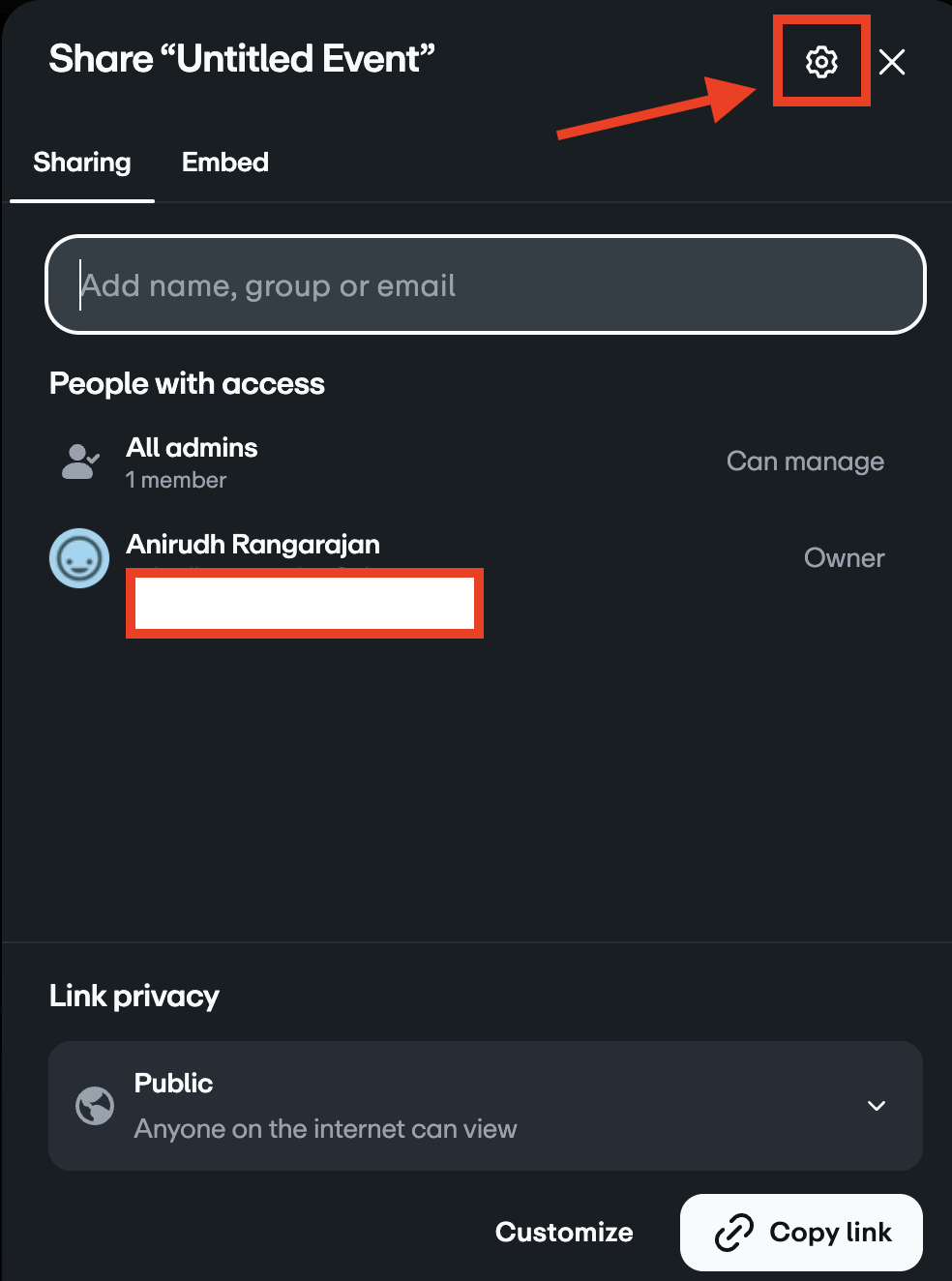This screenshot has height=1281, width=952.
Task: Switch to the Sharing tab
Action: tap(82, 163)
